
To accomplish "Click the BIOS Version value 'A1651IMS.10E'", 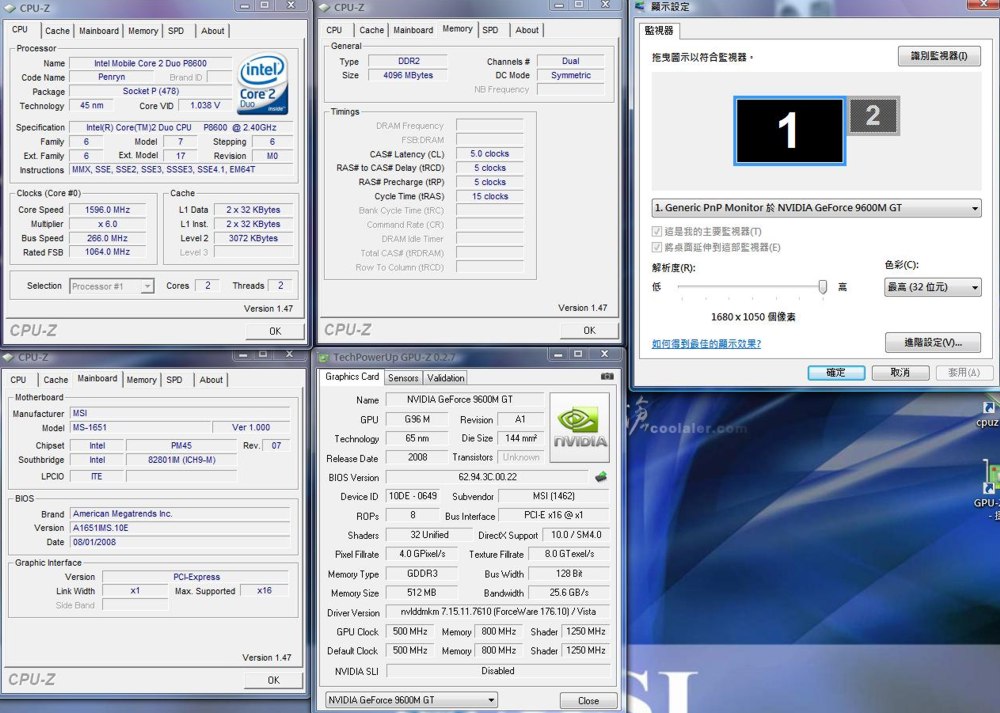I will pos(180,528).
